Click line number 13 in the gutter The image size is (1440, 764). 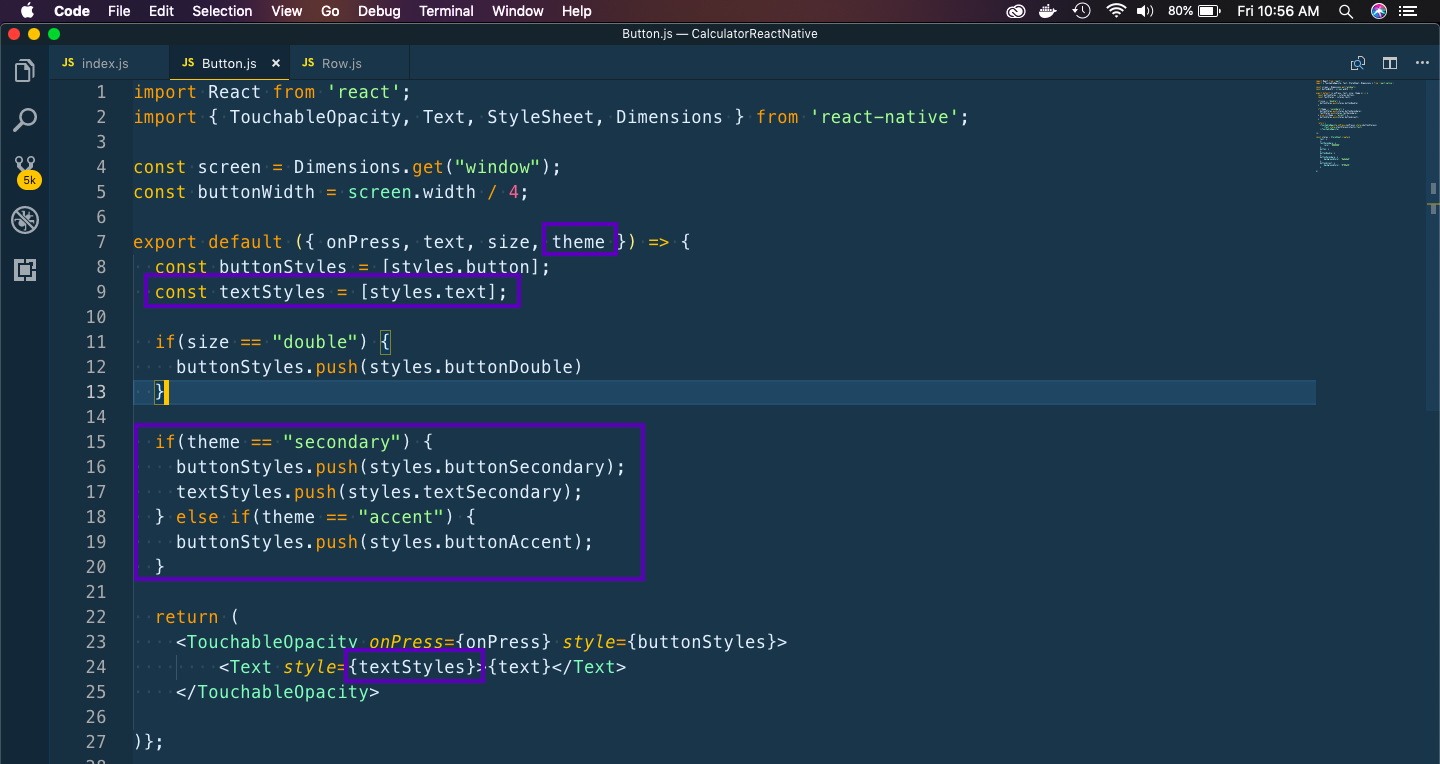(96, 392)
